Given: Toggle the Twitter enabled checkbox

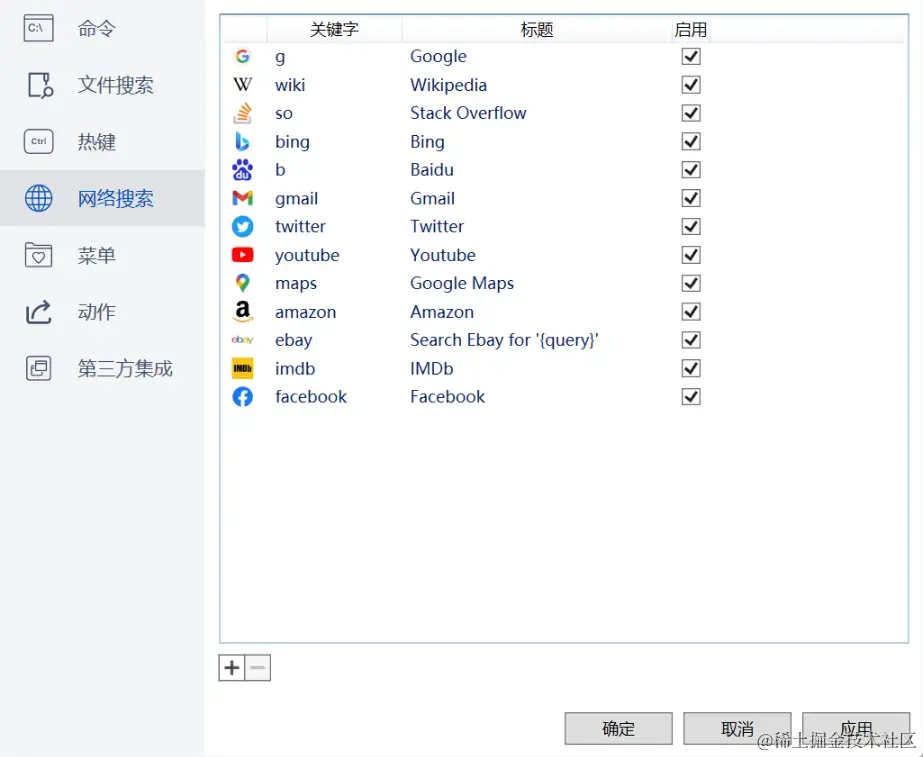Looking at the screenshot, I should coord(691,227).
